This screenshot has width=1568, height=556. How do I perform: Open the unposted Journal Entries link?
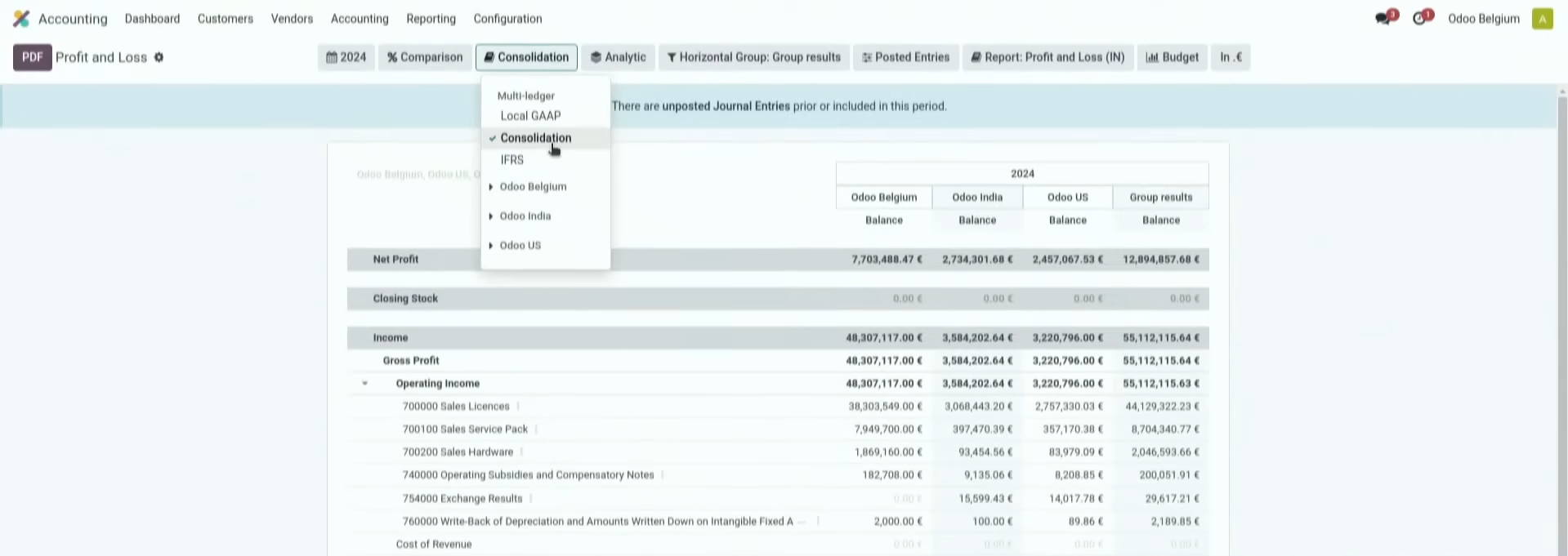click(x=726, y=106)
